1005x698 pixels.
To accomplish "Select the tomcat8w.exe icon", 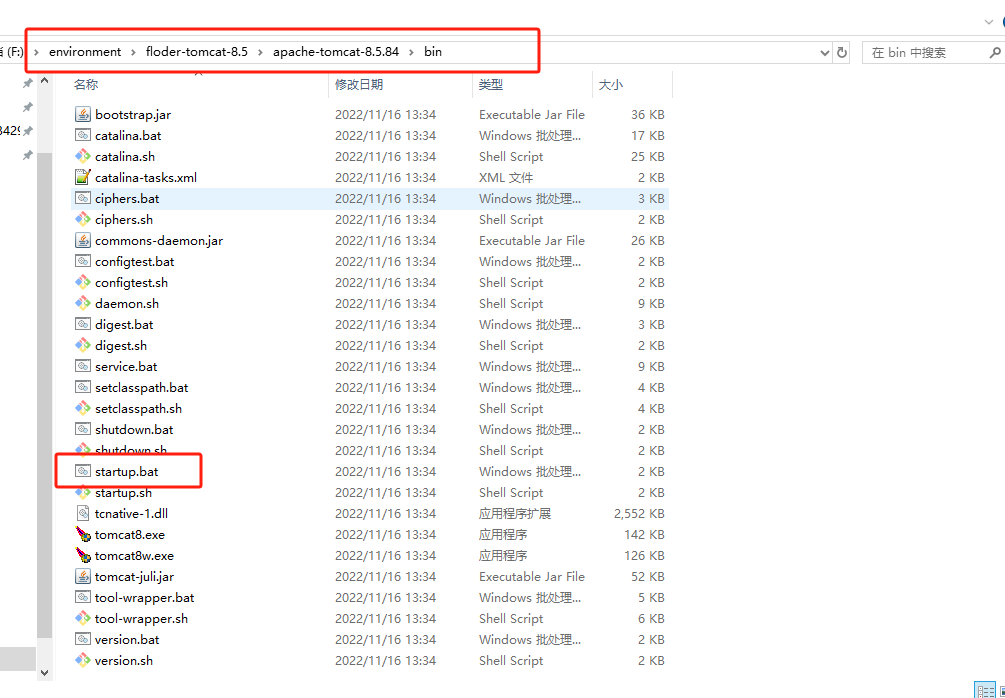I will [83, 556].
